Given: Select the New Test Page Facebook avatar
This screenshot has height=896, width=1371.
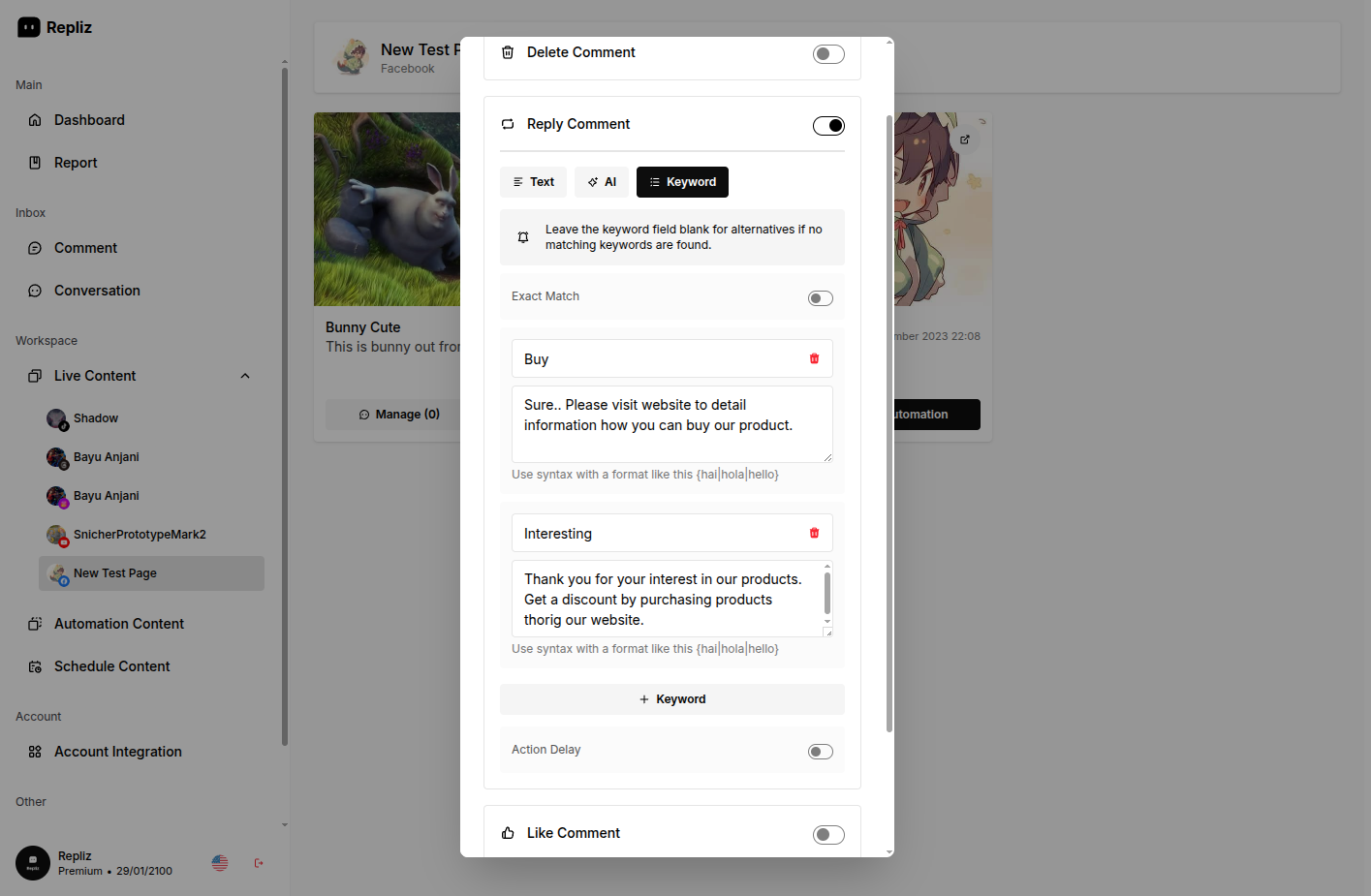Looking at the screenshot, I should pos(57,573).
